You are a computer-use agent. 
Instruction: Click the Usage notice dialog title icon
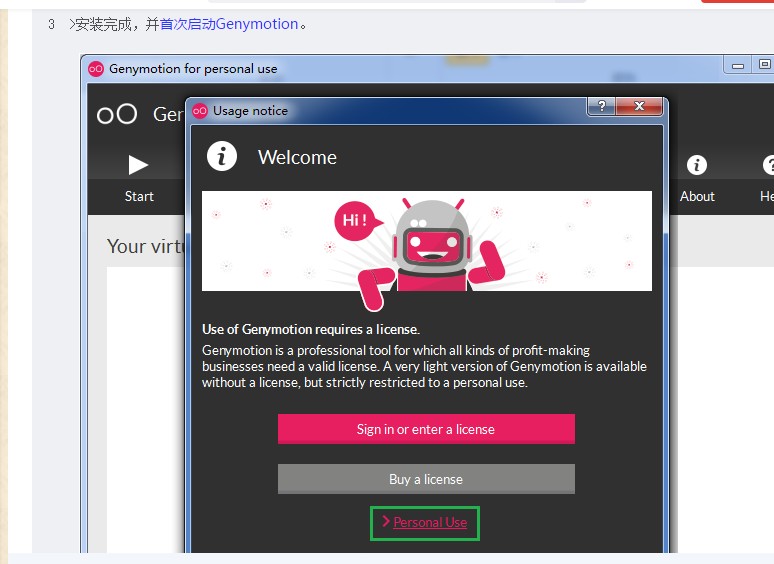click(200, 111)
